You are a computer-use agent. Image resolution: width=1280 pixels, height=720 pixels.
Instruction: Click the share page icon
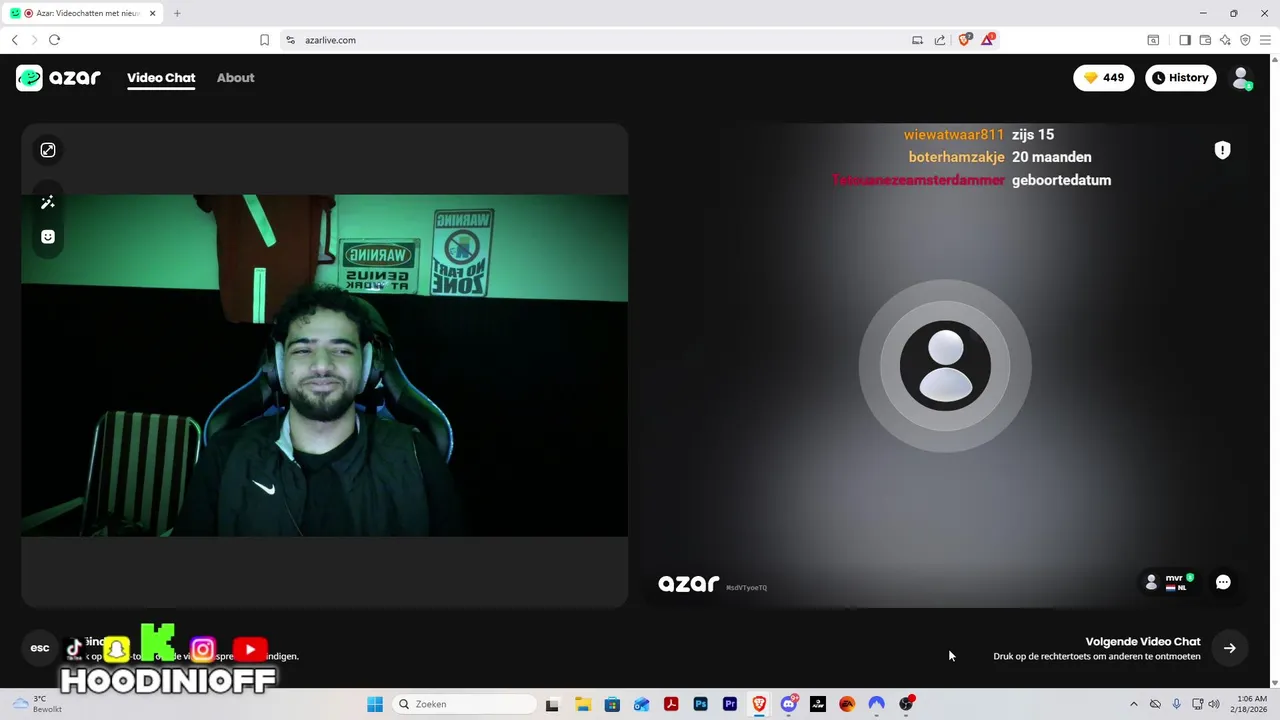point(940,40)
